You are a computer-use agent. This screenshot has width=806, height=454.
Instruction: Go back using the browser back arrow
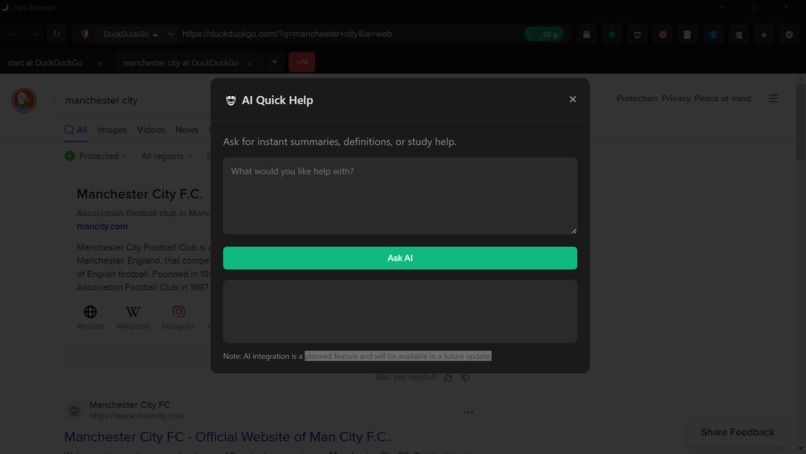point(11,34)
